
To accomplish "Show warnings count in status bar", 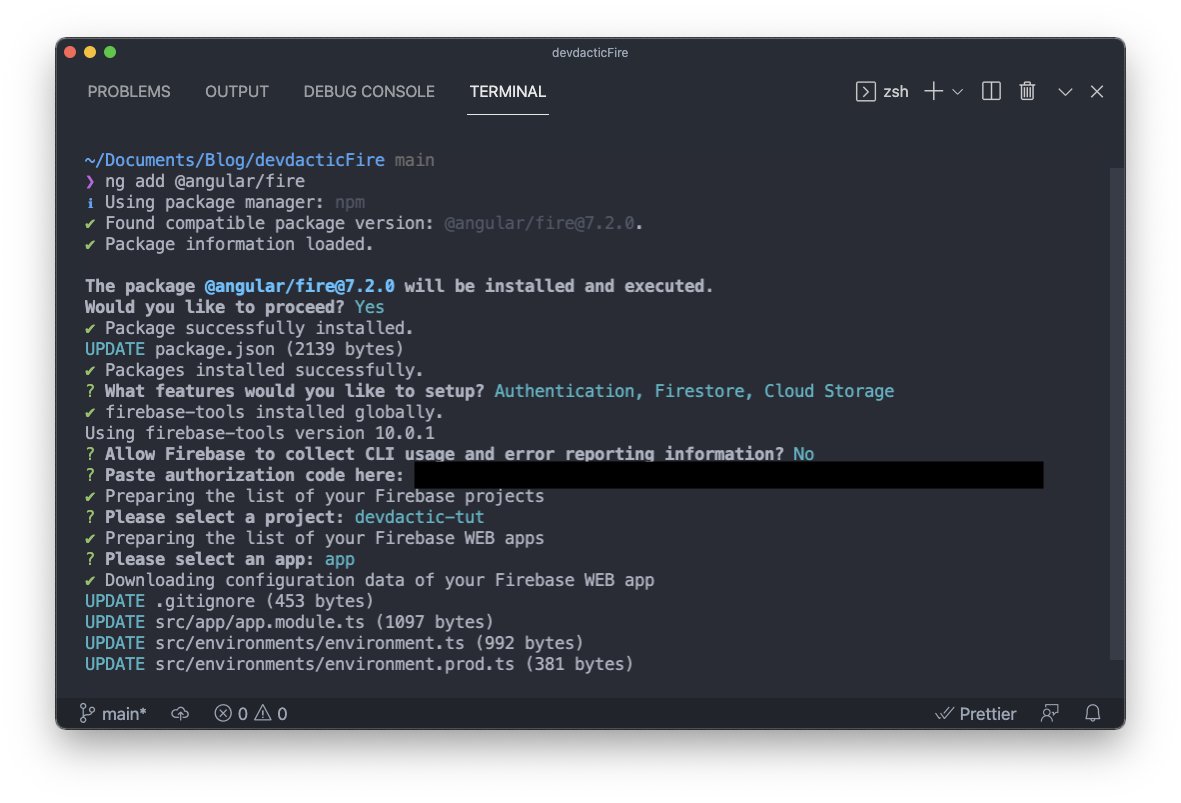I will (270, 713).
